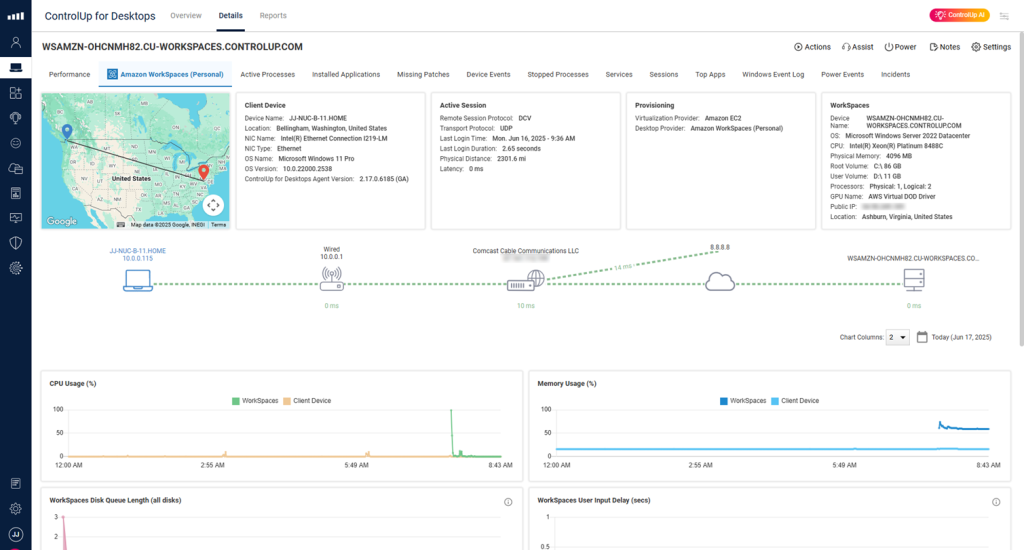The height and width of the screenshot is (550, 1024).
Task: Click the WorkSpaces server icon in topology
Action: click(914, 280)
